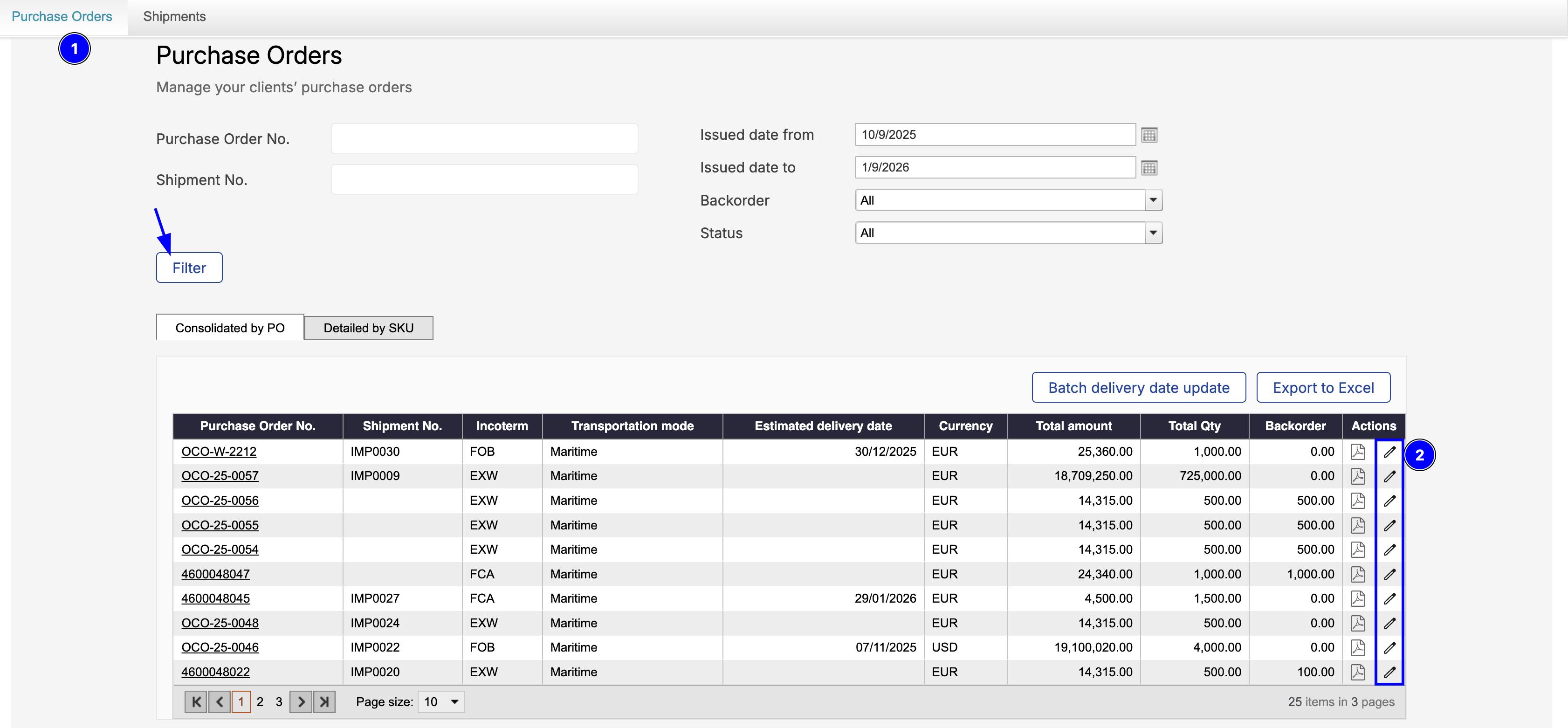Select Consolidated by PO tab
This screenshot has width=1568, height=728.
(229, 328)
